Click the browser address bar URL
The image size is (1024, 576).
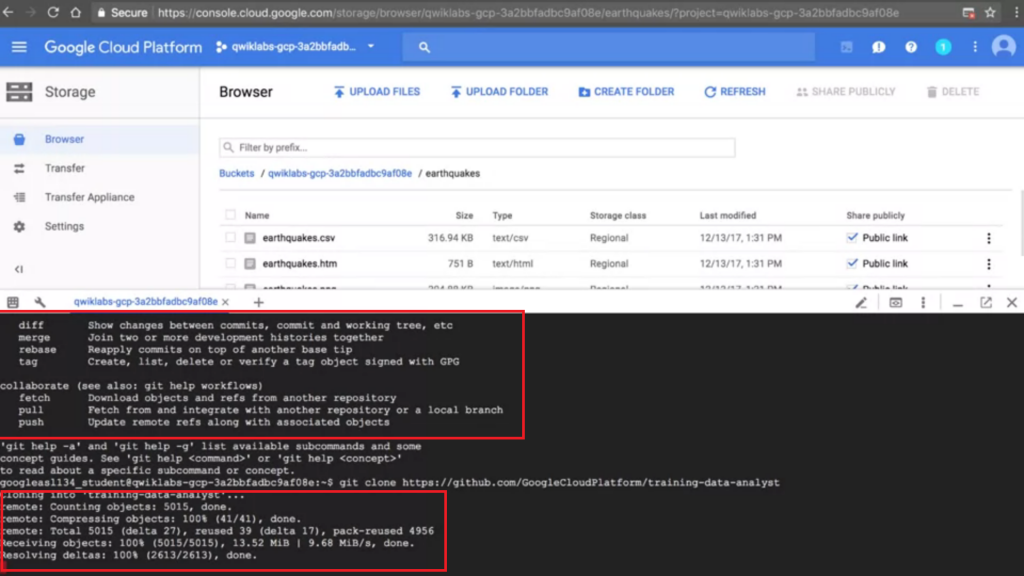528,12
